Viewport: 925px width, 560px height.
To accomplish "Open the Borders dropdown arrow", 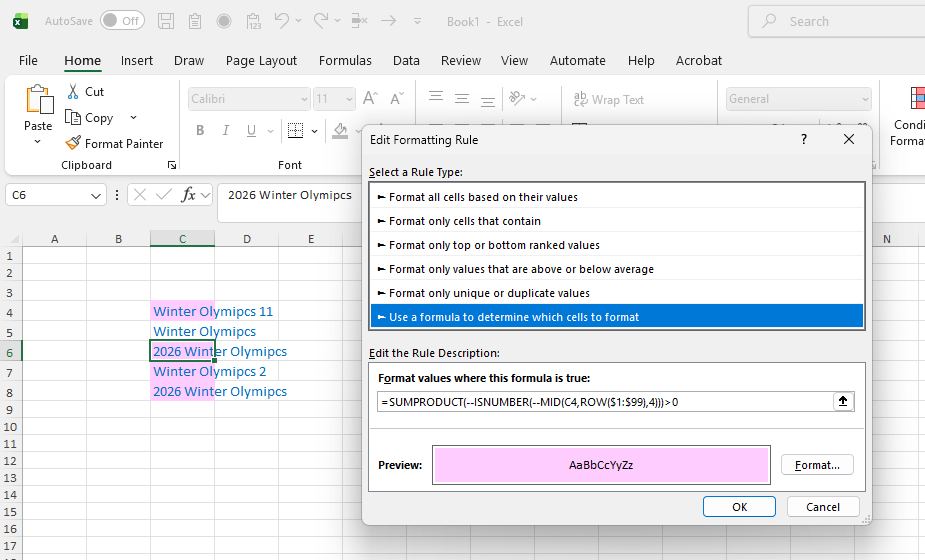I will click(314, 131).
